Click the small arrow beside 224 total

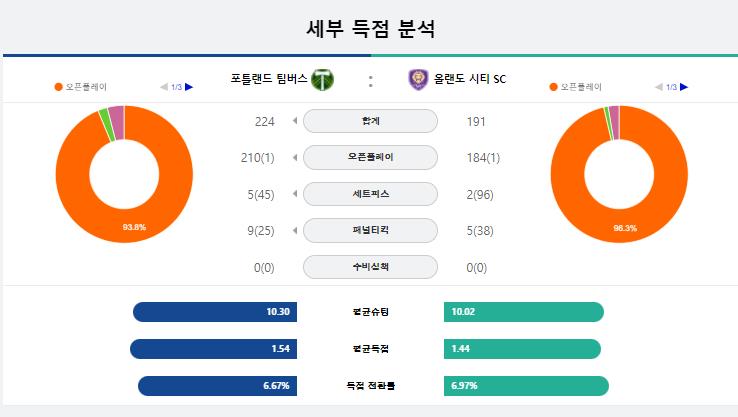(295, 121)
